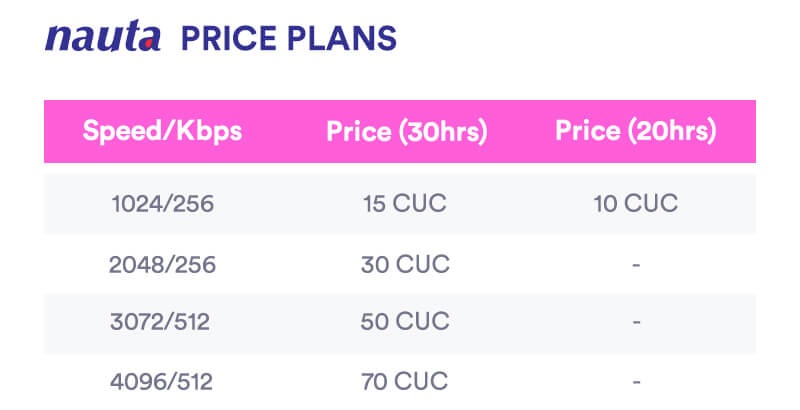The width and height of the screenshot is (800, 410).
Task: Select the 3072/512 speed cell
Action: click(x=162, y=323)
